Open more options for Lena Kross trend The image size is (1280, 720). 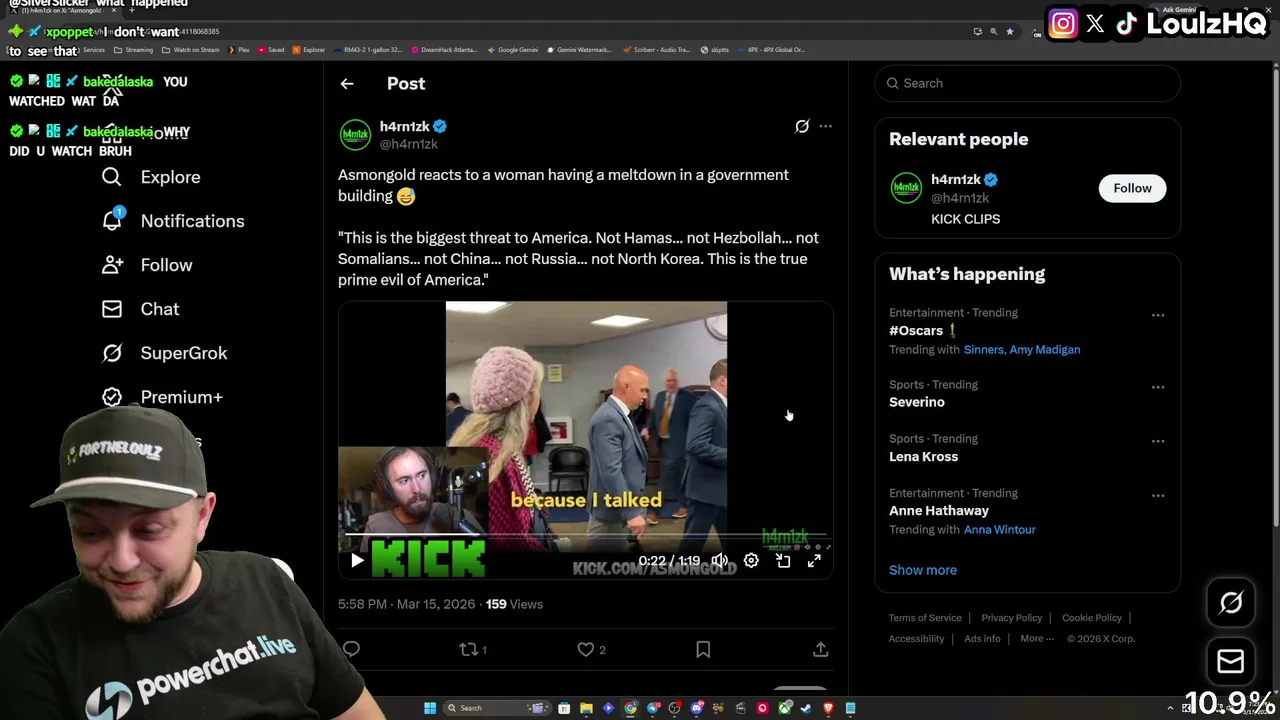(1158, 441)
